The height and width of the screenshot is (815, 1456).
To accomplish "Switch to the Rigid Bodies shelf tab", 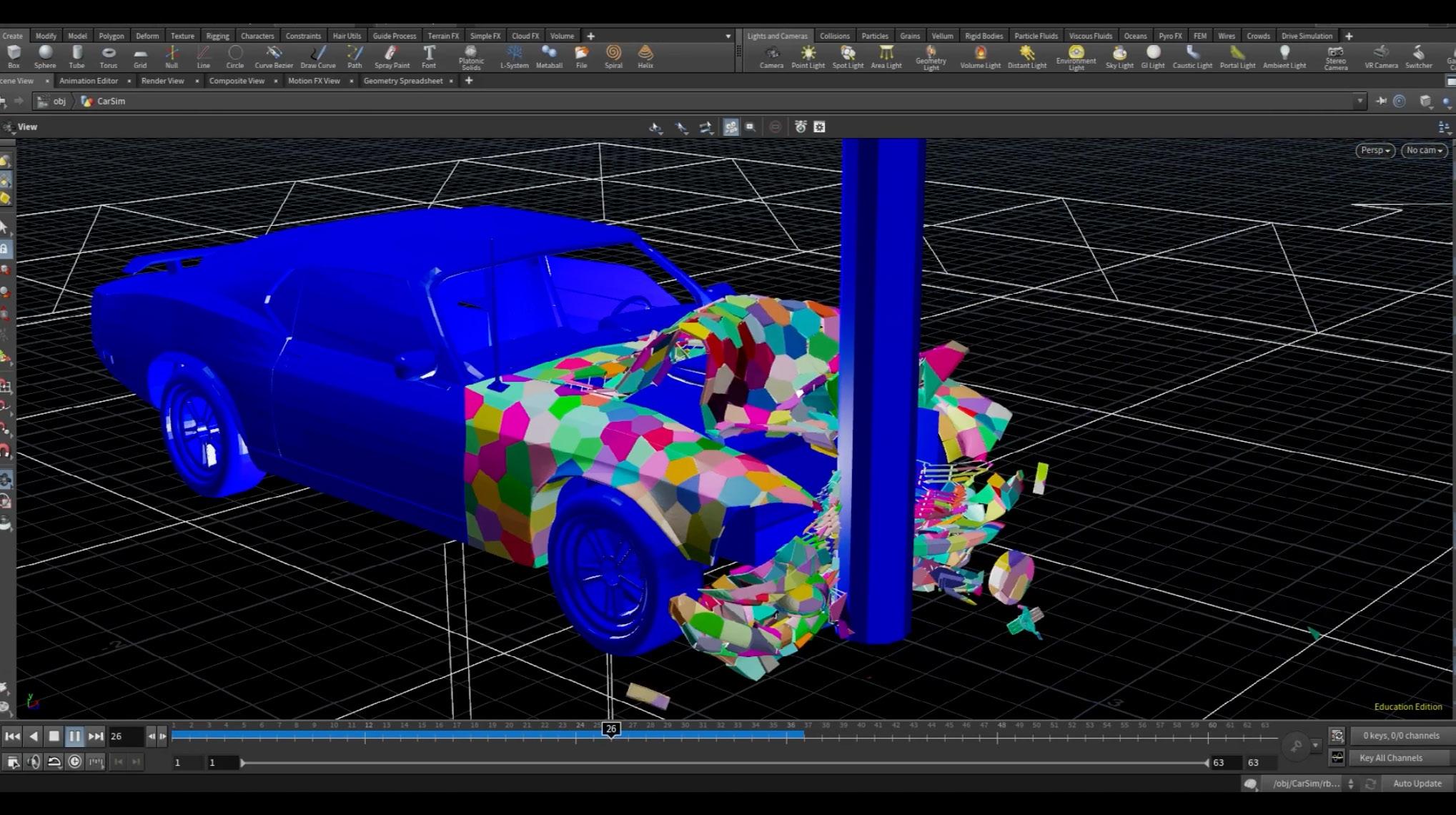I will click(984, 36).
